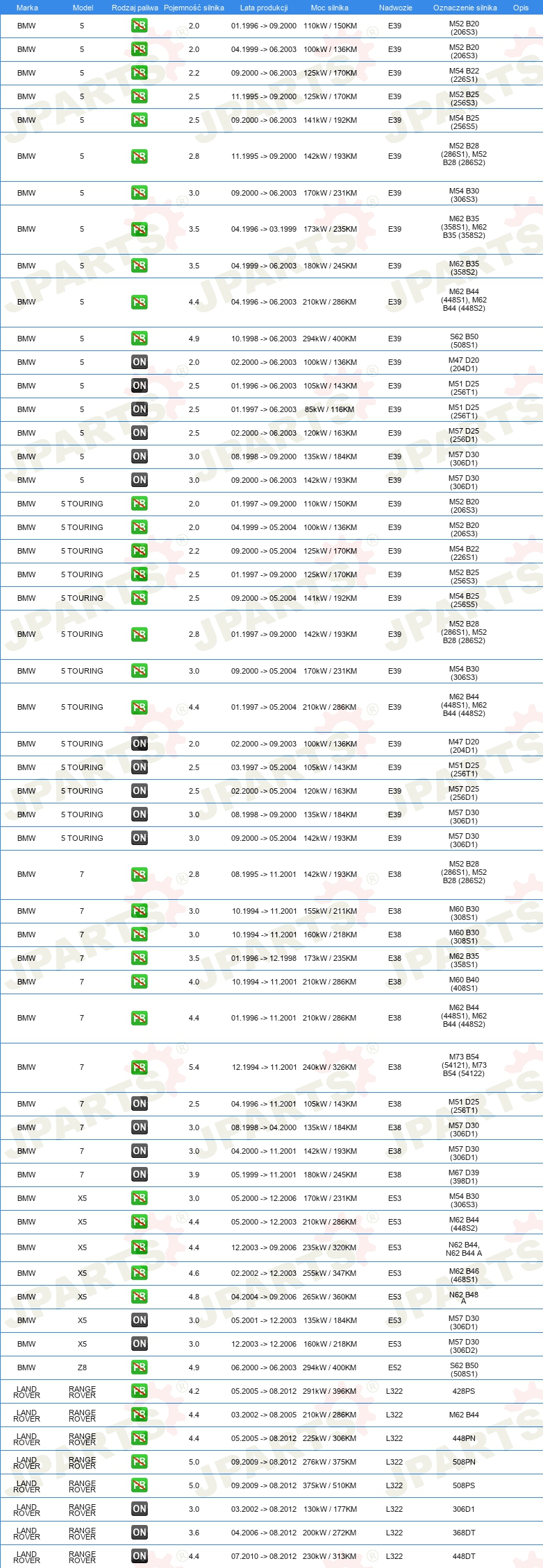The height and width of the screenshot is (1568, 543).
Task: Select the 06.2000 -> 06.2003 years in Z8 row
Action: [x=264, y=1367]
